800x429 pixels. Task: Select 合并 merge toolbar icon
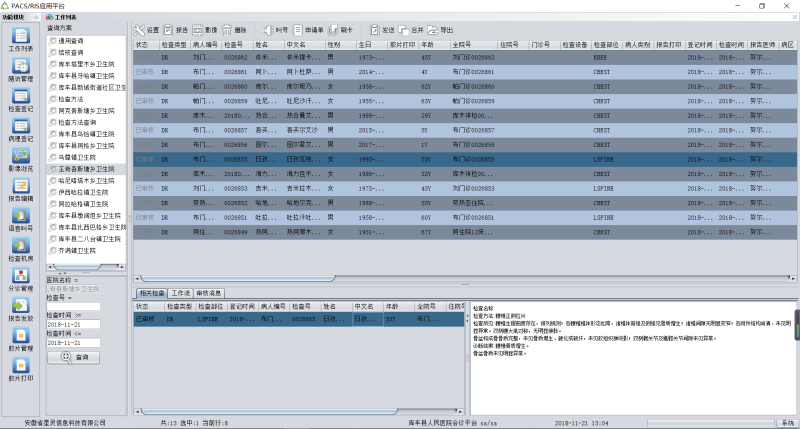403,30
